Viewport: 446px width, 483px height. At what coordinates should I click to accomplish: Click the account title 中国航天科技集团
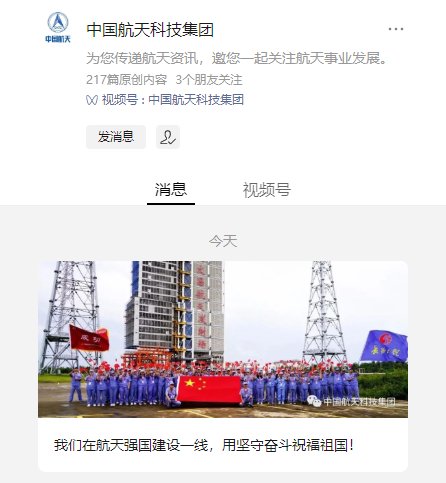tap(150, 30)
